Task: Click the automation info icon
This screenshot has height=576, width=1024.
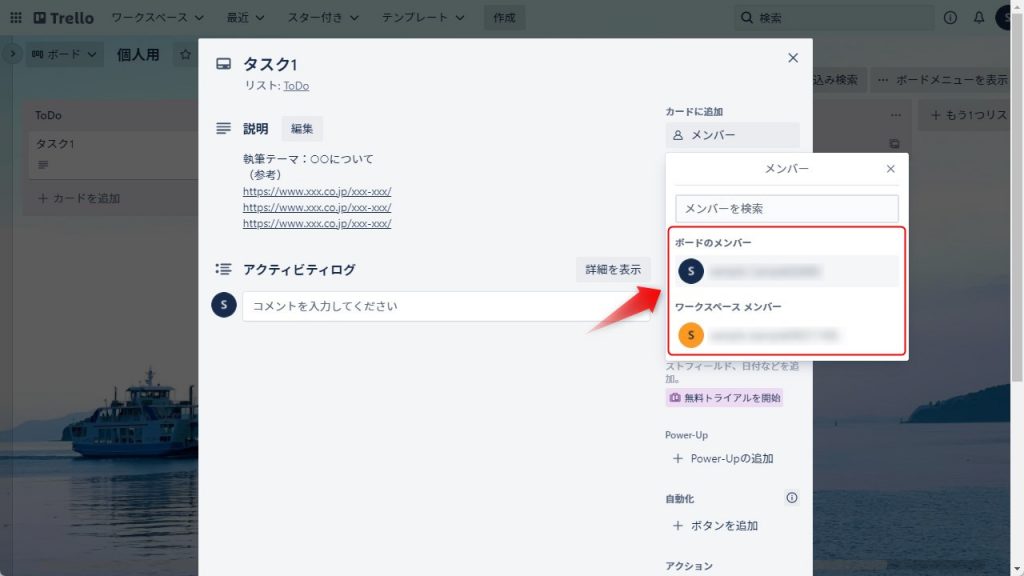Action: [x=792, y=498]
